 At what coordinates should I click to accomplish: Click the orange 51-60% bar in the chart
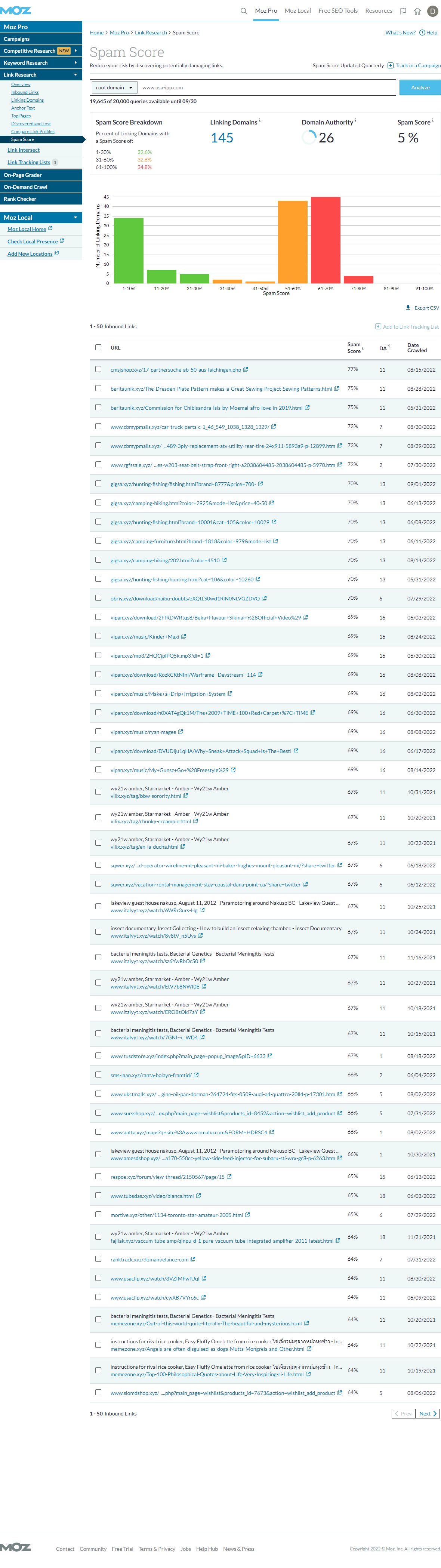pos(293,242)
